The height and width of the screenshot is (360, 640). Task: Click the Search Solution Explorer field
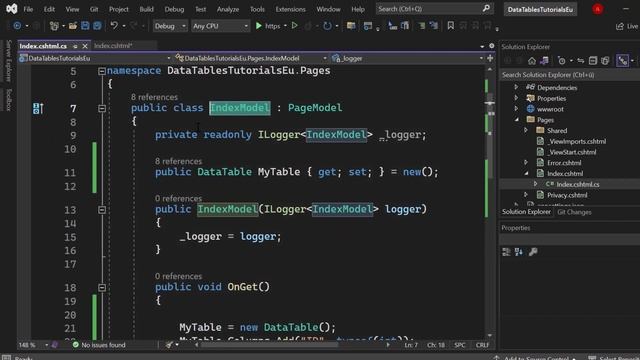point(570,75)
